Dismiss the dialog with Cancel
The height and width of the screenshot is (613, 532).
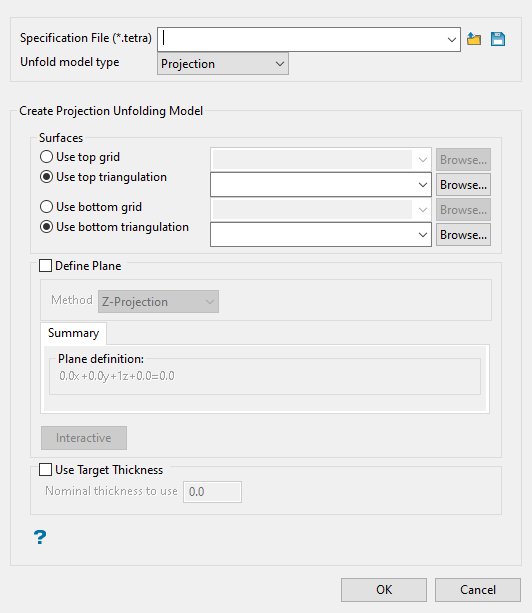[478, 590]
